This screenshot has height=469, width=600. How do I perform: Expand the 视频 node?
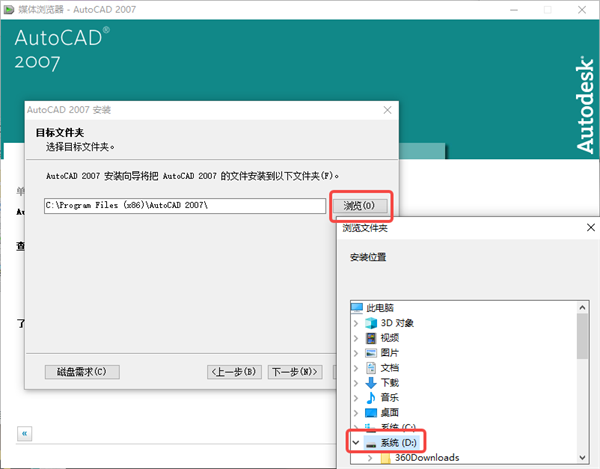point(356,338)
